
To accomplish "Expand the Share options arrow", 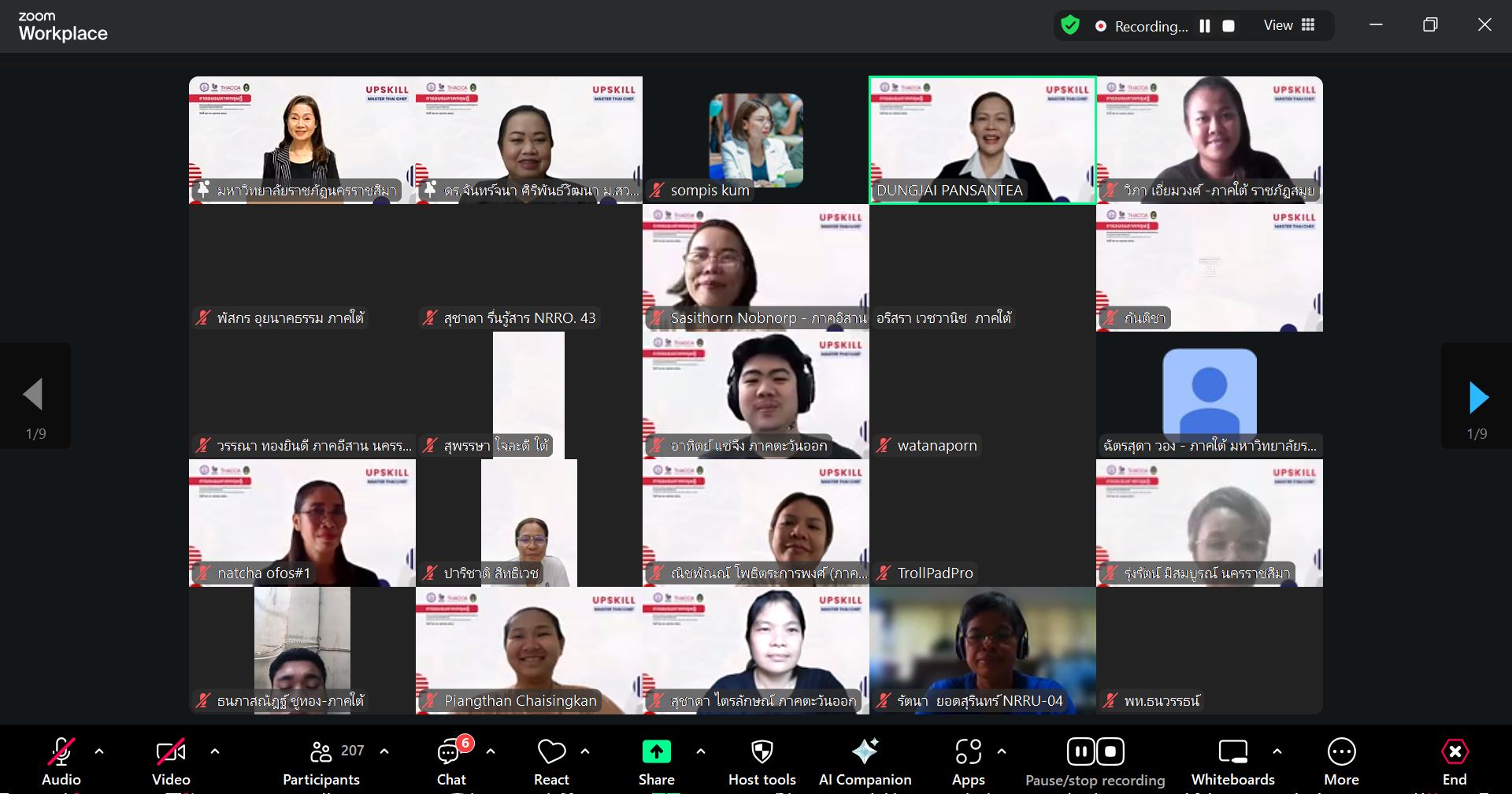I will [701, 751].
